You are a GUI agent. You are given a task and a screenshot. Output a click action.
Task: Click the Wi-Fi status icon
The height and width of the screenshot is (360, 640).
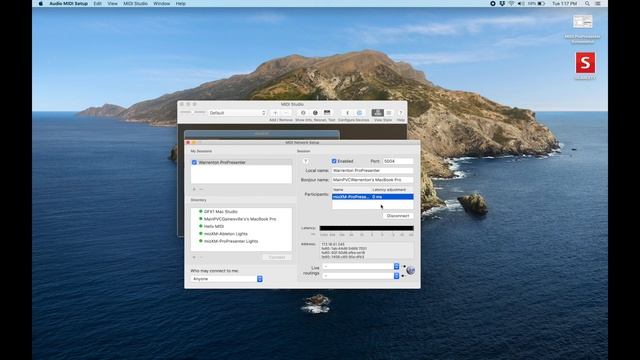click(x=511, y=4)
